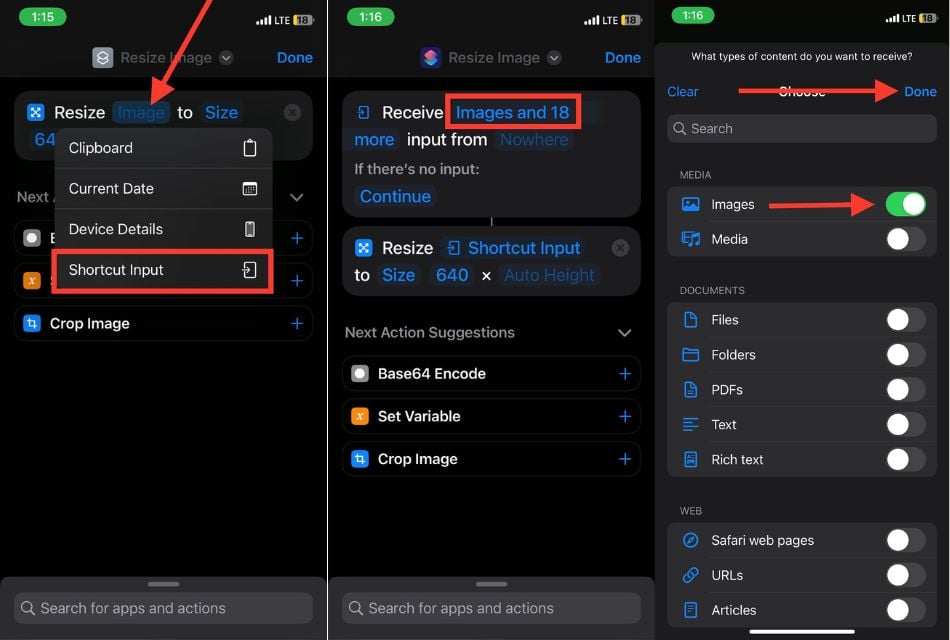This screenshot has height=640, width=950.
Task: Collapse Next Action Suggestions in middle screen
Action: click(x=625, y=333)
